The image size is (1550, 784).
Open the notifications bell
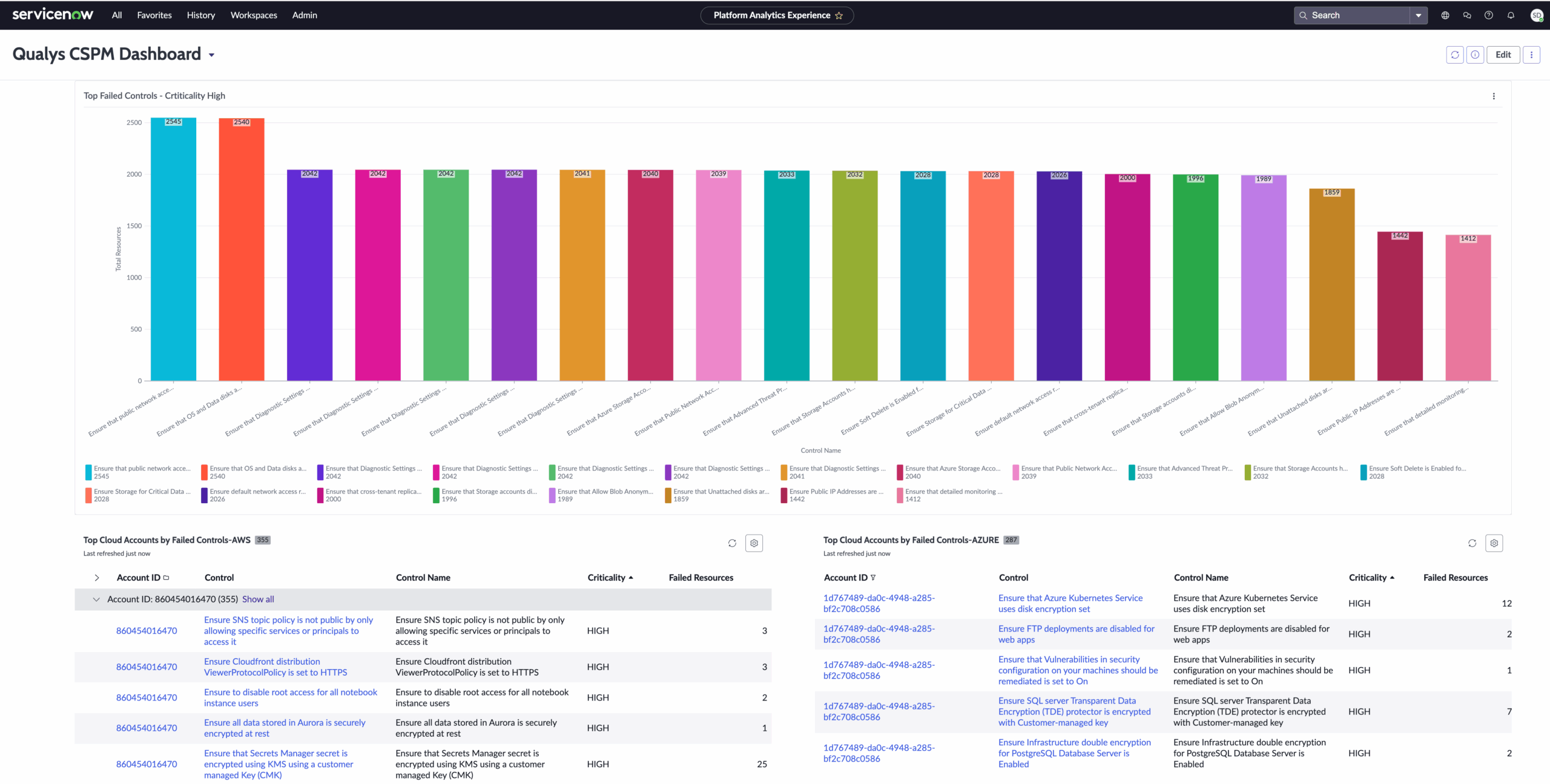[1511, 15]
